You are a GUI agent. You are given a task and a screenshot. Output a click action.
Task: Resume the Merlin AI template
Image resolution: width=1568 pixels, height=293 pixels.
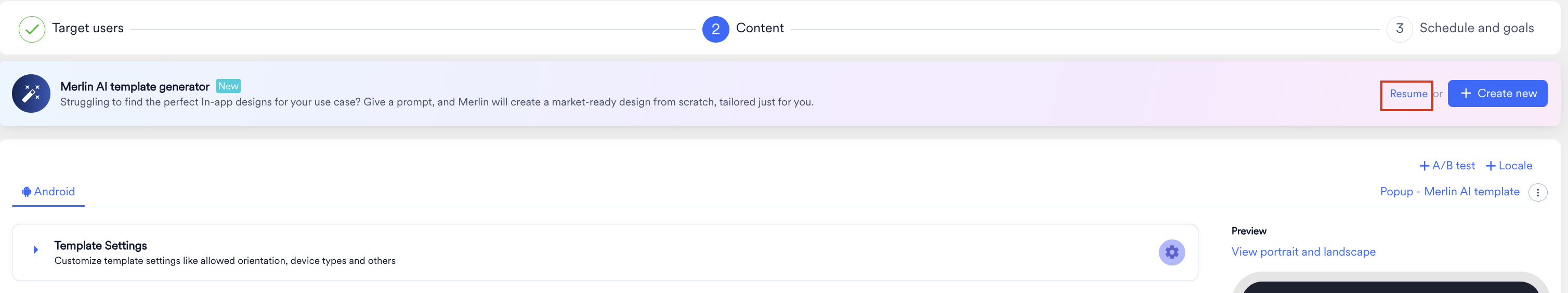click(x=1407, y=94)
